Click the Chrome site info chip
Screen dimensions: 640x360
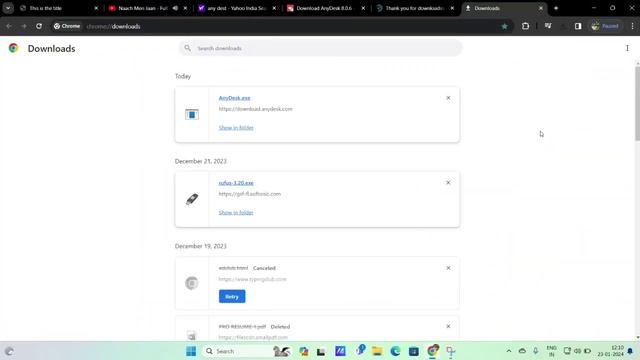coord(67,26)
